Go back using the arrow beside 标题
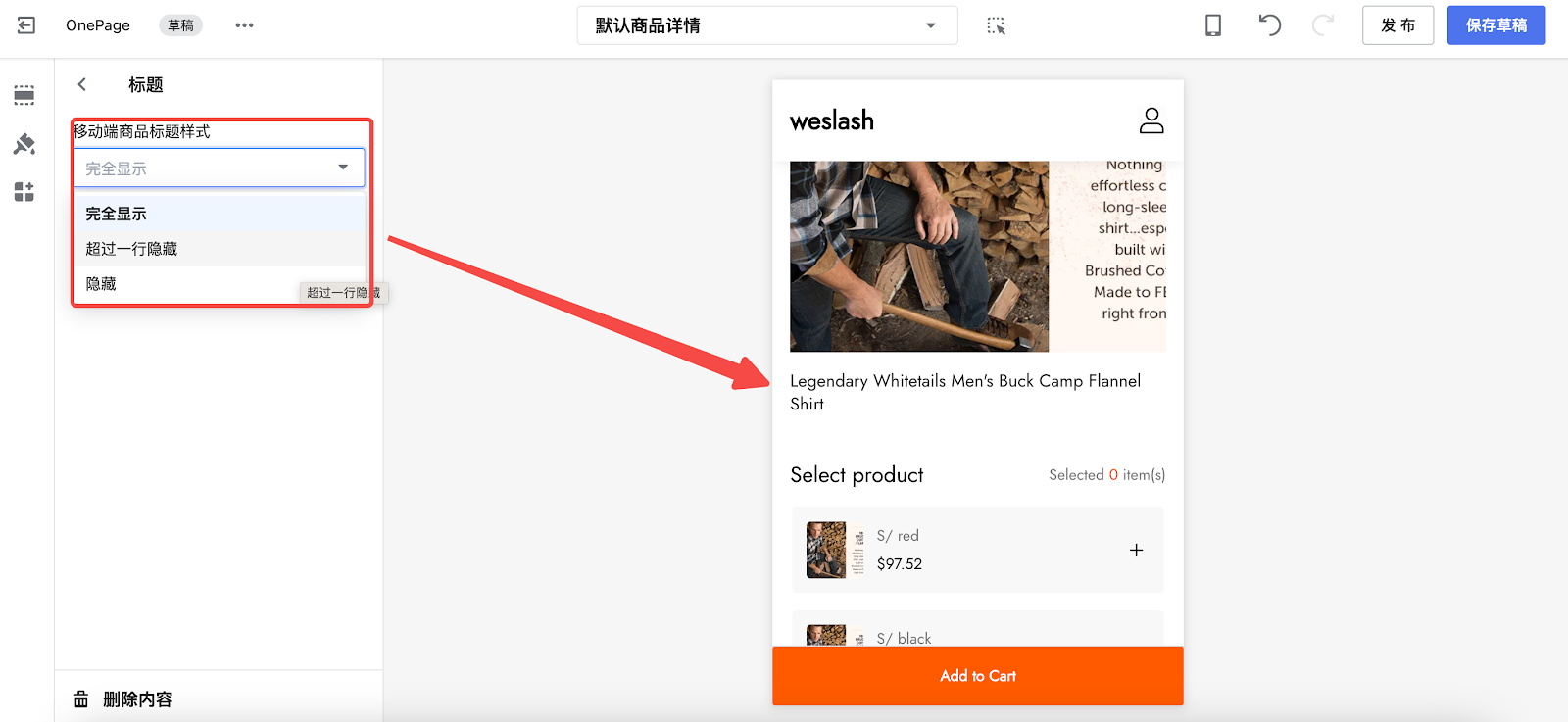Viewport: 1568px width, 722px height. (82, 84)
